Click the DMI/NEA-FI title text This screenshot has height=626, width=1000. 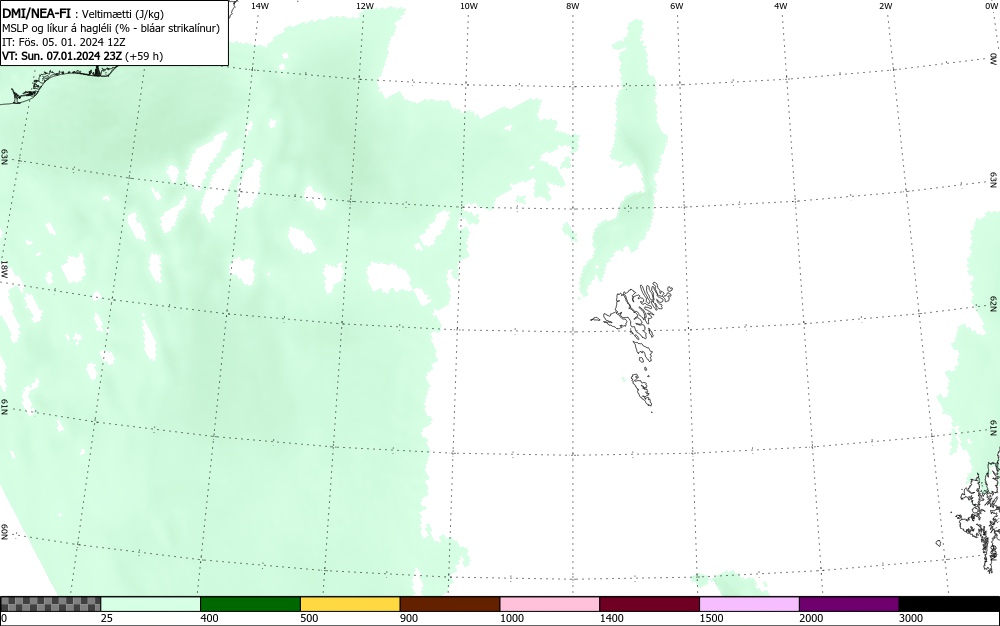36,13
